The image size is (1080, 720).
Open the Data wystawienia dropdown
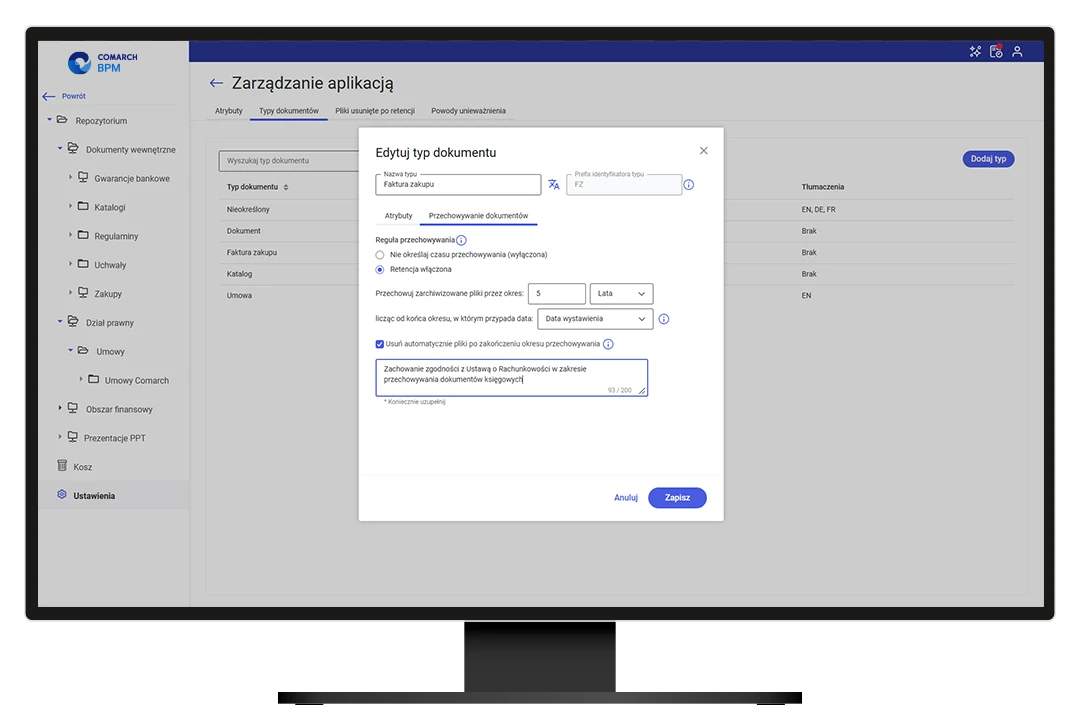tap(595, 319)
